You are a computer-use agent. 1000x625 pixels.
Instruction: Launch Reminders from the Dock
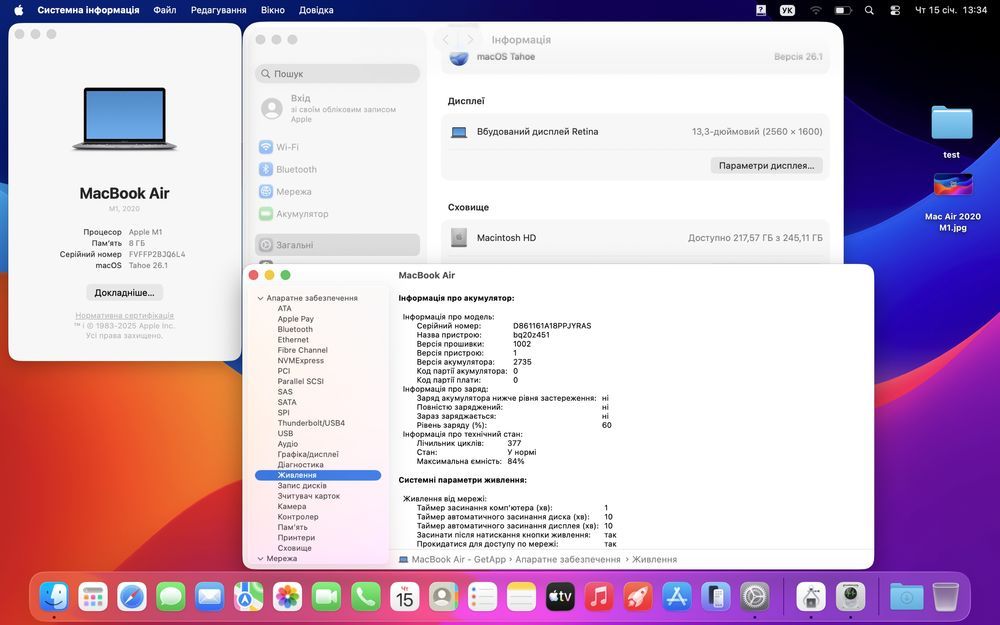pyautogui.click(x=482, y=597)
